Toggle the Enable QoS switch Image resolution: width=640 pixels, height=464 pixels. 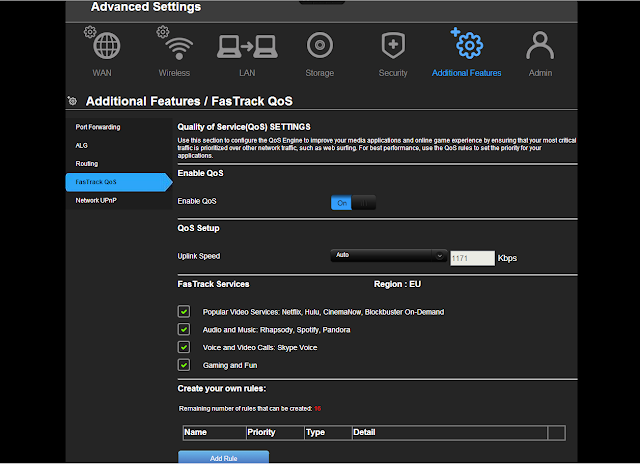353,202
